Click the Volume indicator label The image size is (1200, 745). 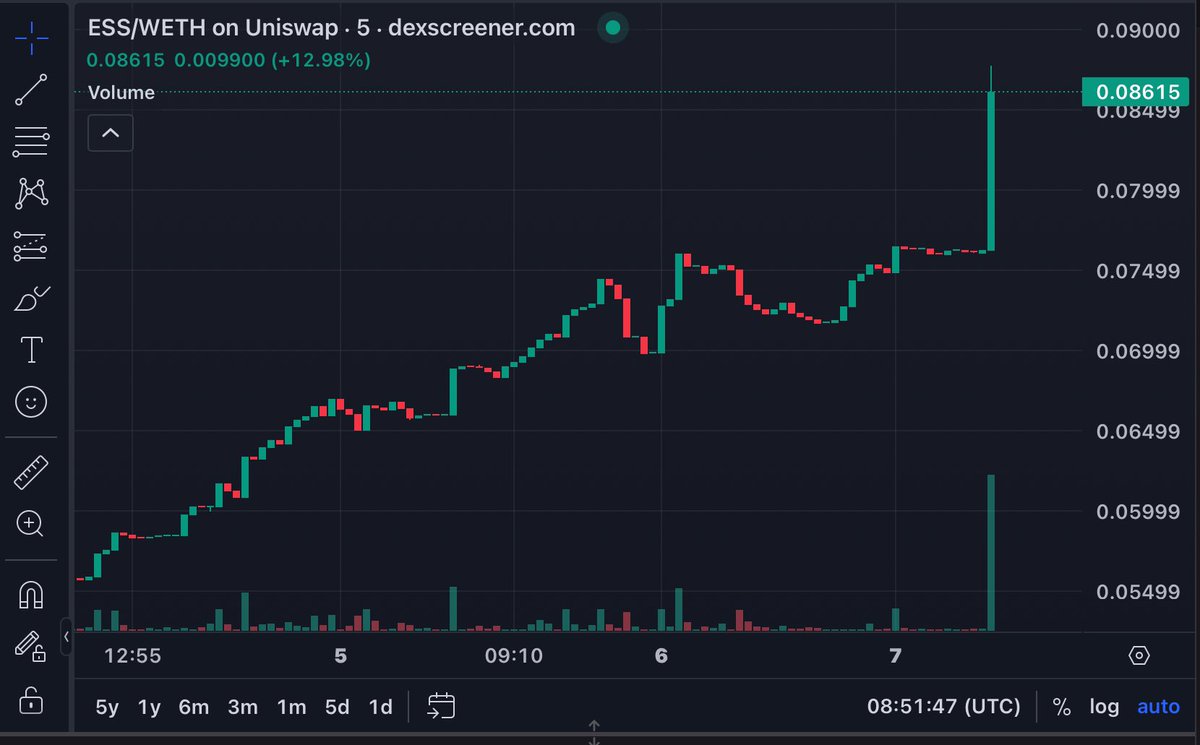tap(121, 93)
